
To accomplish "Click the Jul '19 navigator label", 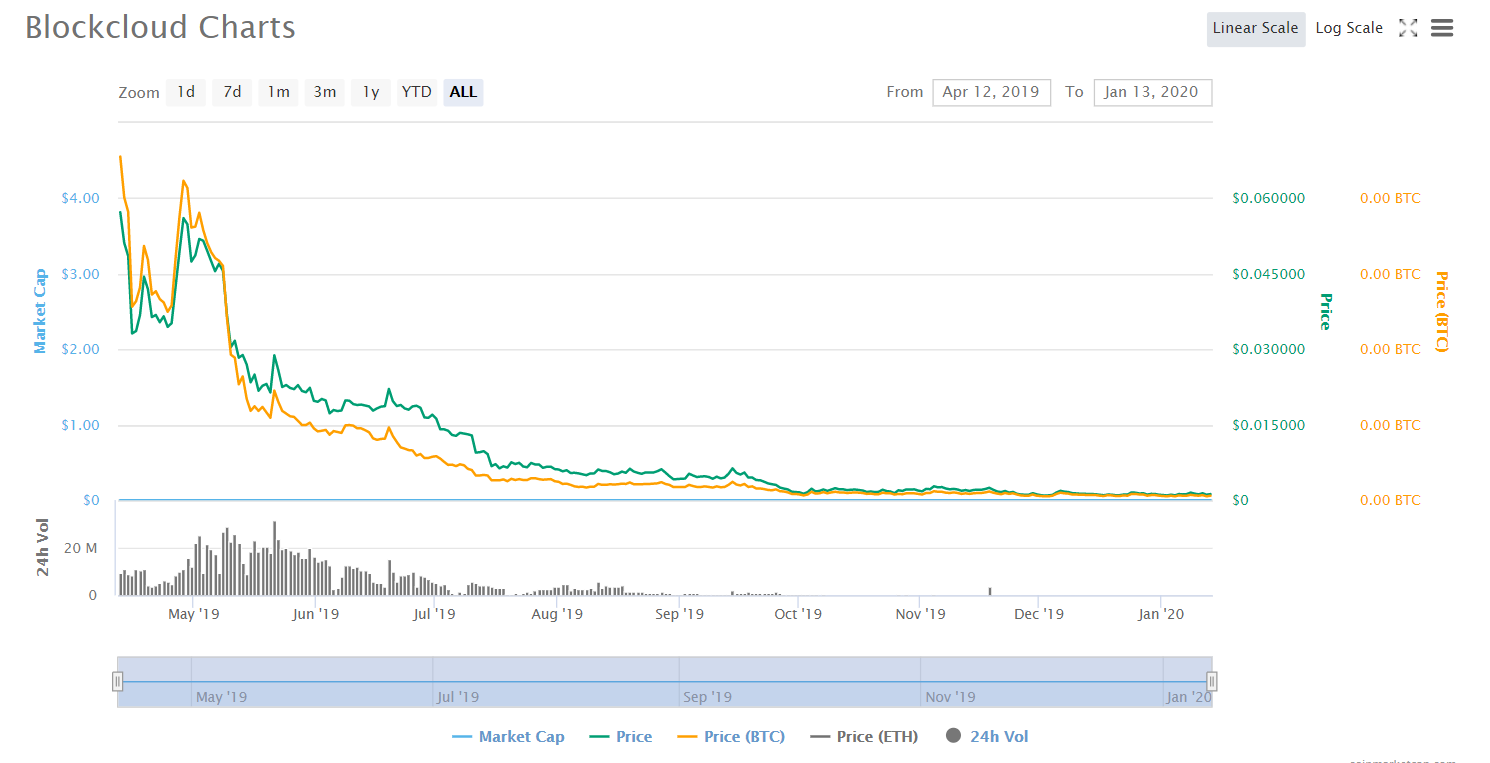I will tap(458, 697).
